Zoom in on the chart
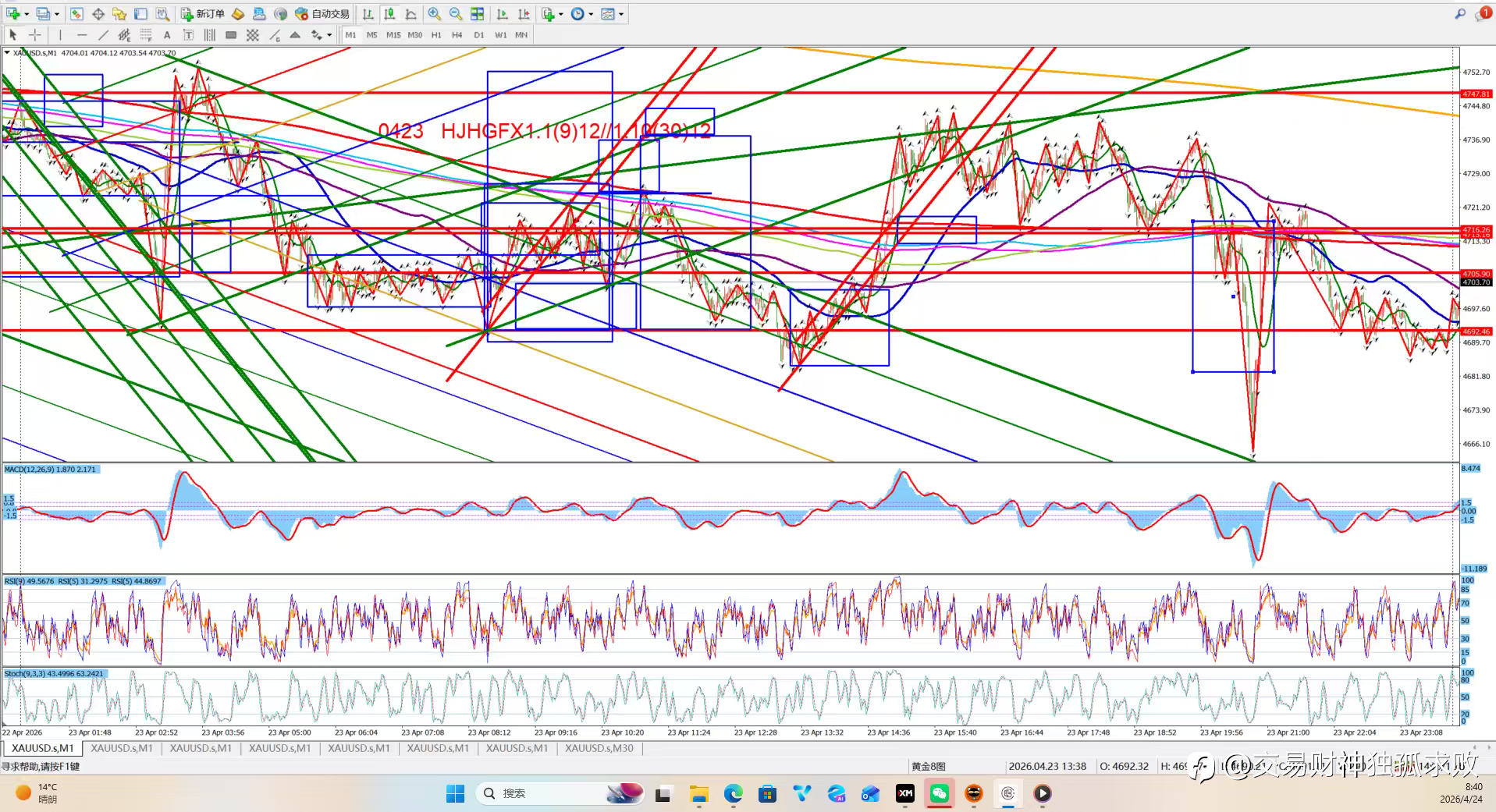This screenshot has height=812, width=1496. 435,14
